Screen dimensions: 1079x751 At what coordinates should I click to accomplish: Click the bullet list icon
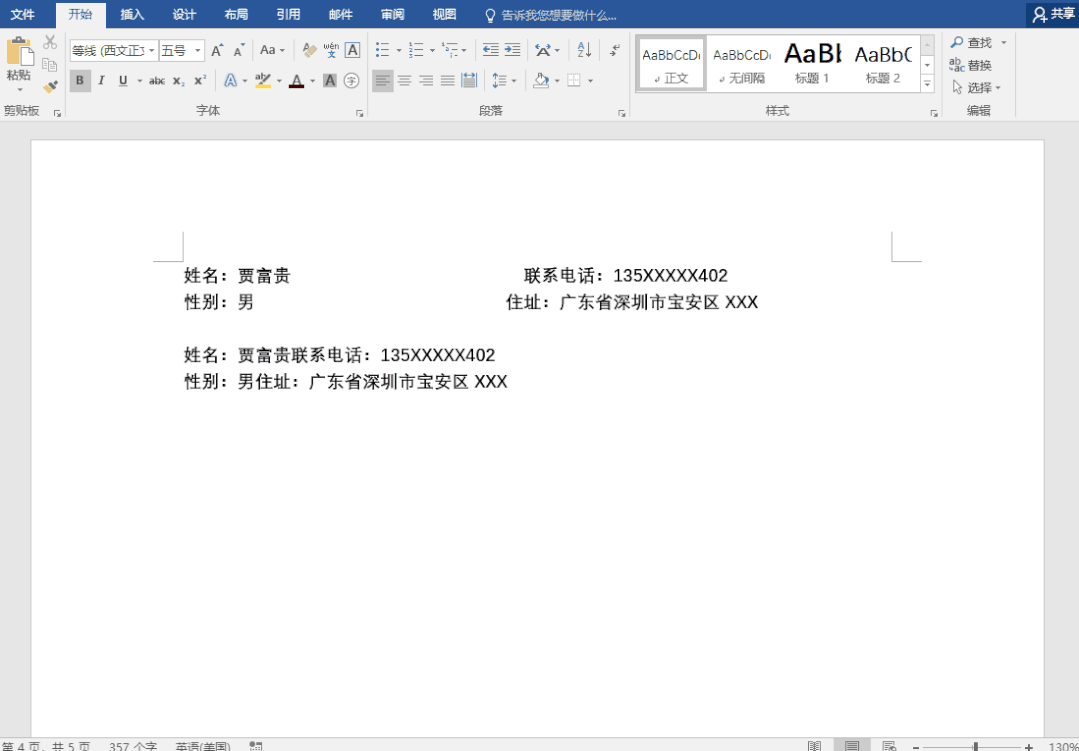point(383,50)
